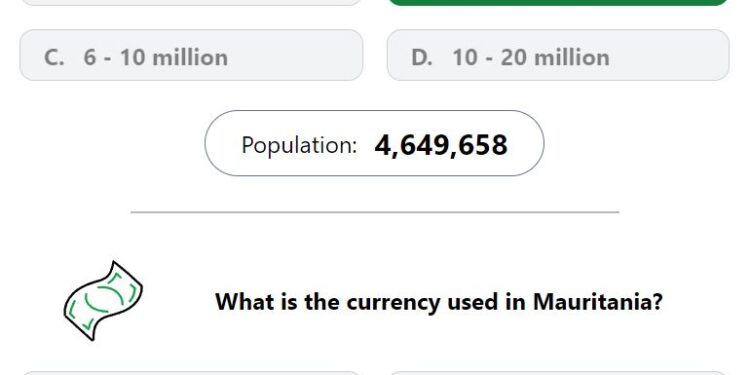Viewport: 750px width, 375px height.
Task: Click the question about Mauritania's currency
Action: [x=439, y=302]
